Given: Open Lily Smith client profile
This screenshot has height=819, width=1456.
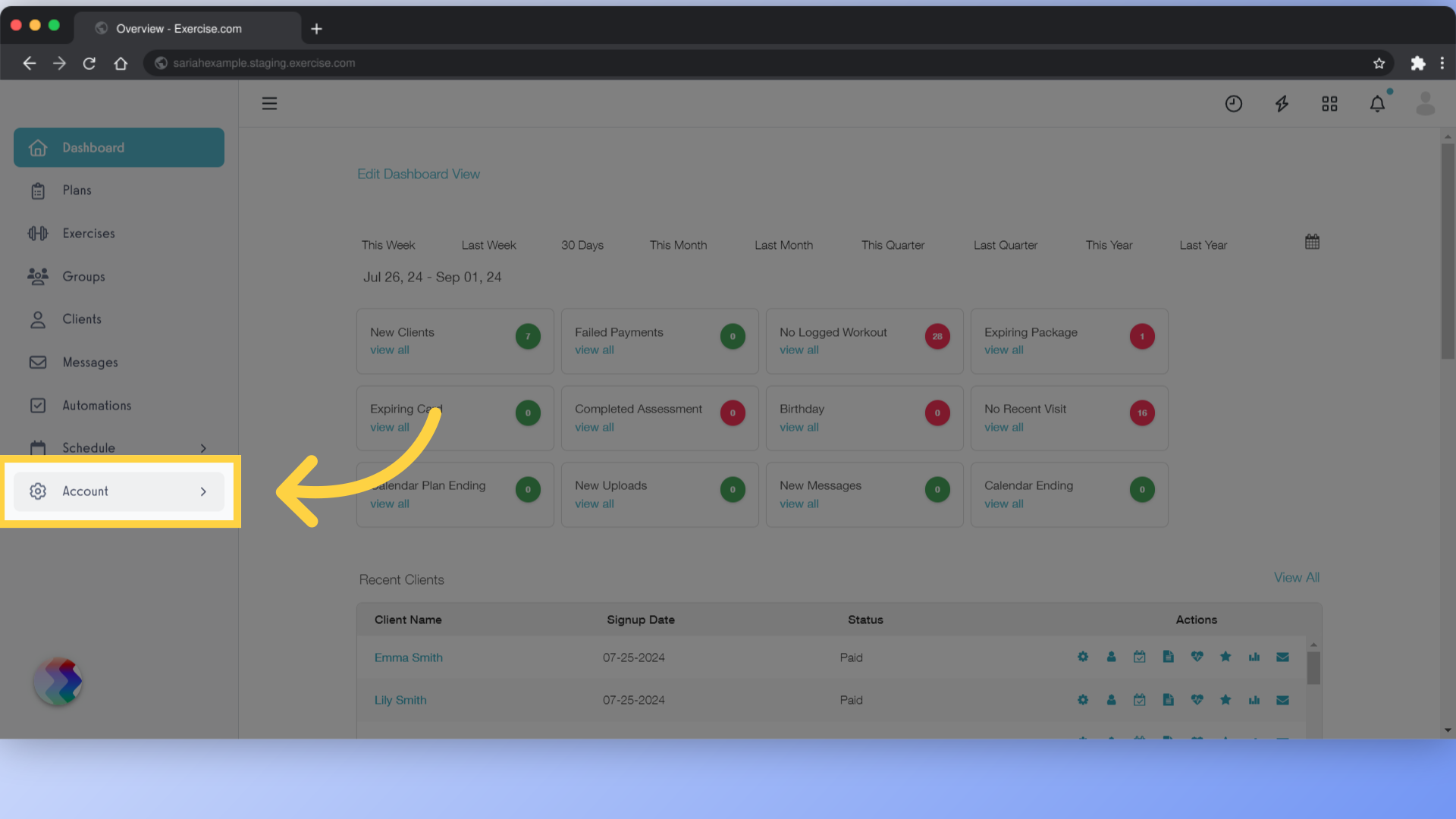Looking at the screenshot, I should pyautogui.click(x=400, y=700).
